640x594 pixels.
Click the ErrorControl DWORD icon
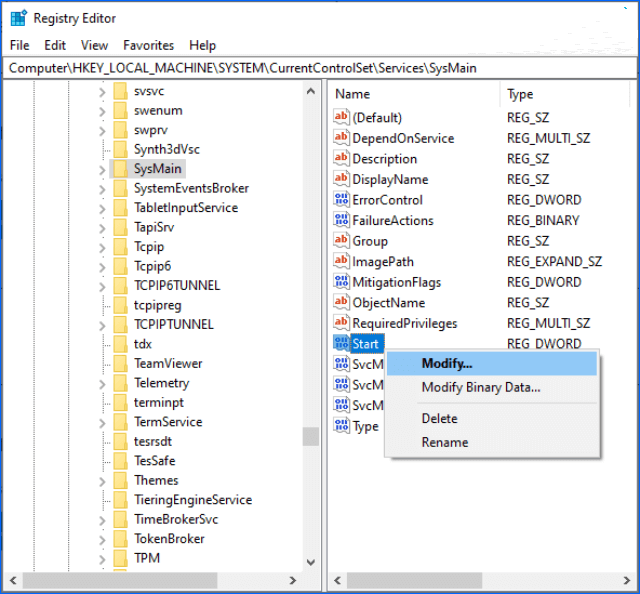click(341, 200)
